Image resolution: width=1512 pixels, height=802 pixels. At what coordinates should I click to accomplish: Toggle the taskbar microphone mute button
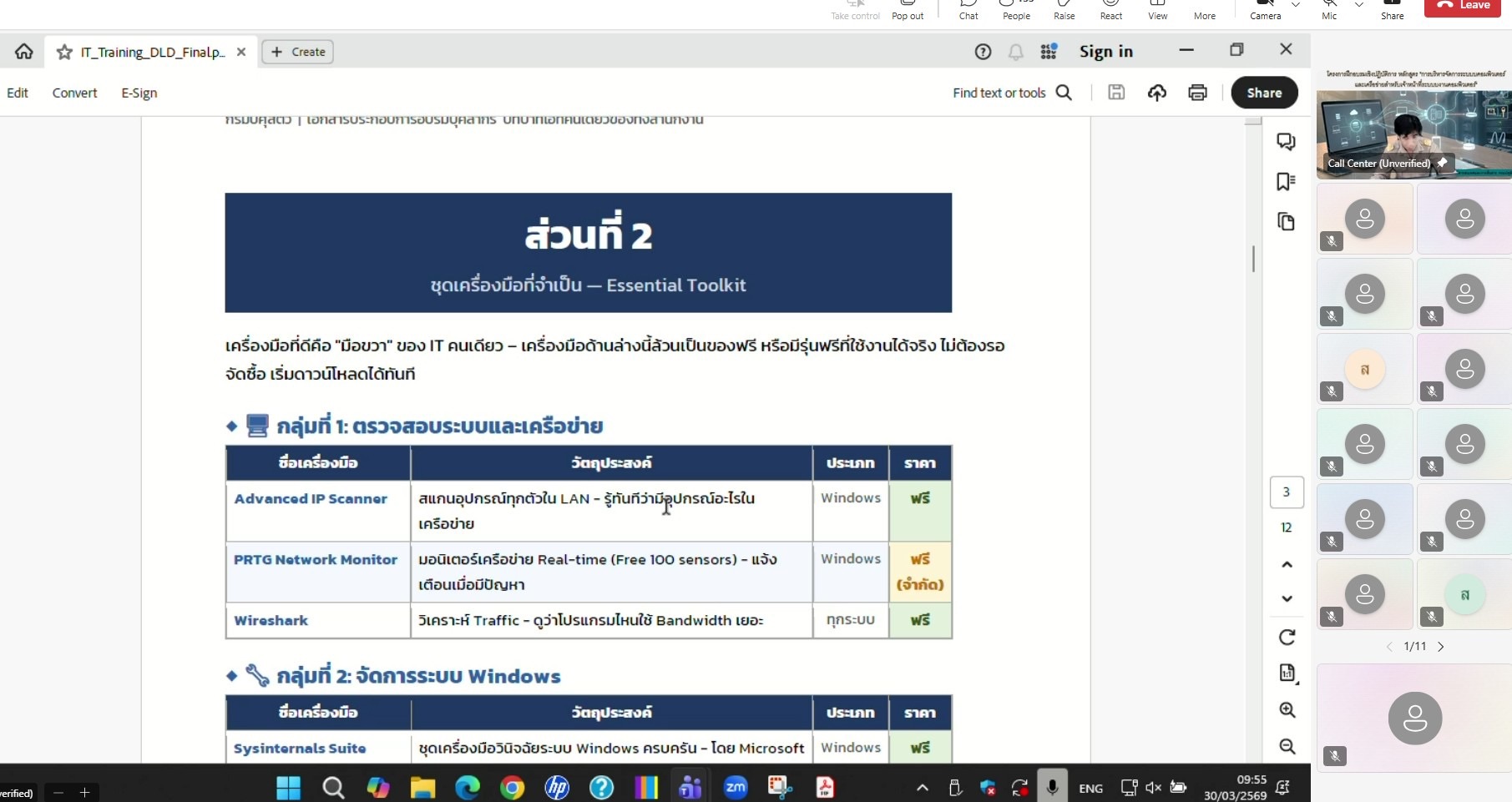coord(1052,787)
